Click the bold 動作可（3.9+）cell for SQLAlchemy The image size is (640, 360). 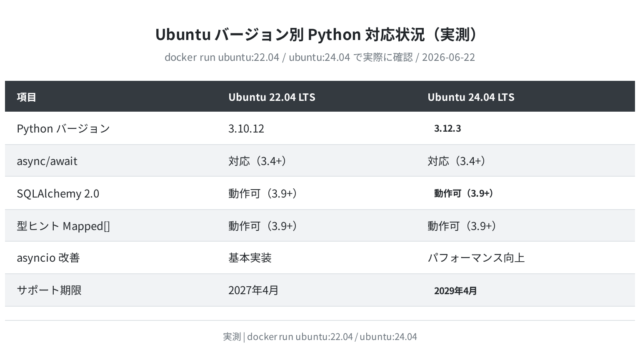(x=463, y=193)
